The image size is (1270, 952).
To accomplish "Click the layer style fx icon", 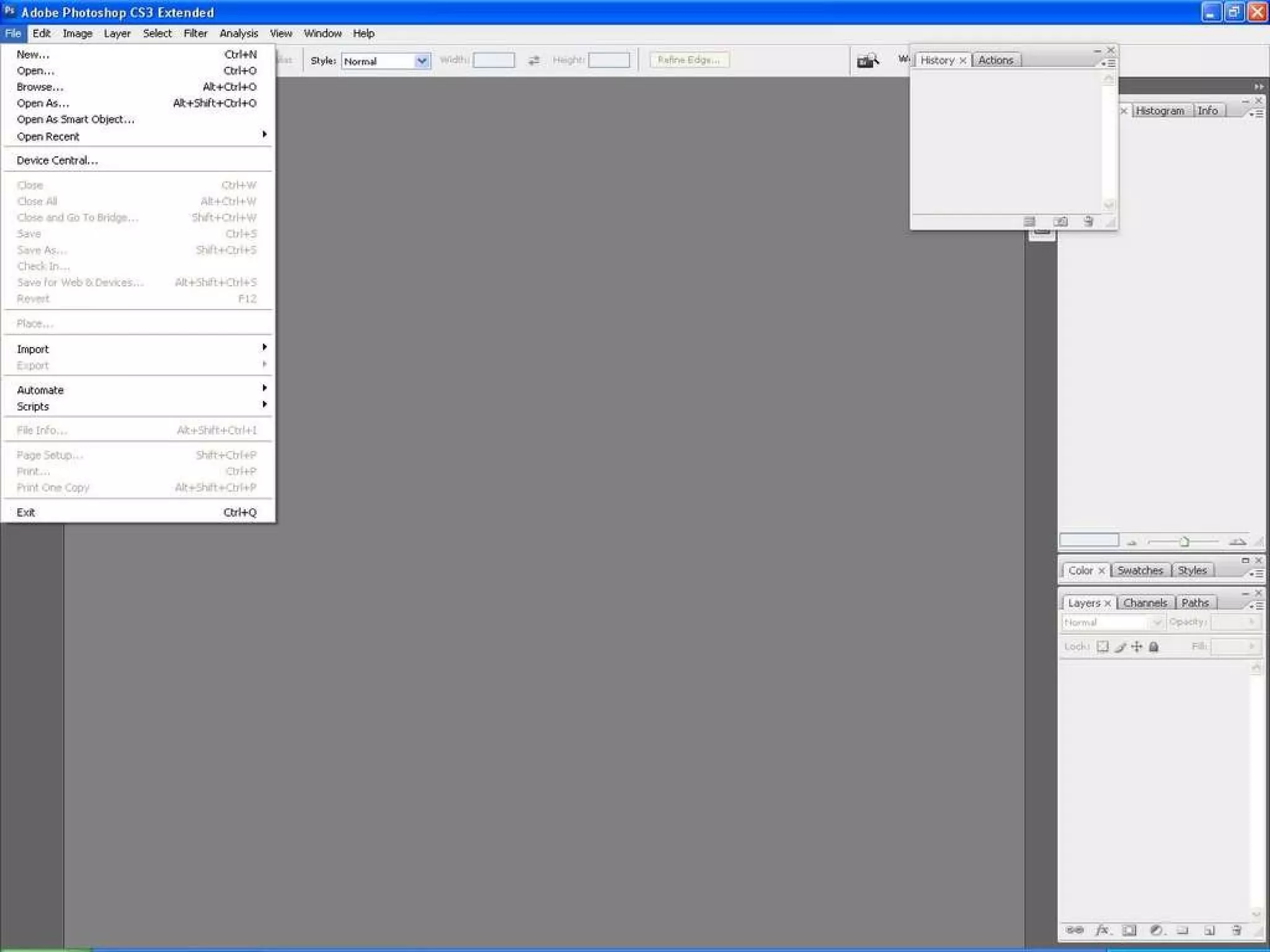I will [x=1102, y=930].
